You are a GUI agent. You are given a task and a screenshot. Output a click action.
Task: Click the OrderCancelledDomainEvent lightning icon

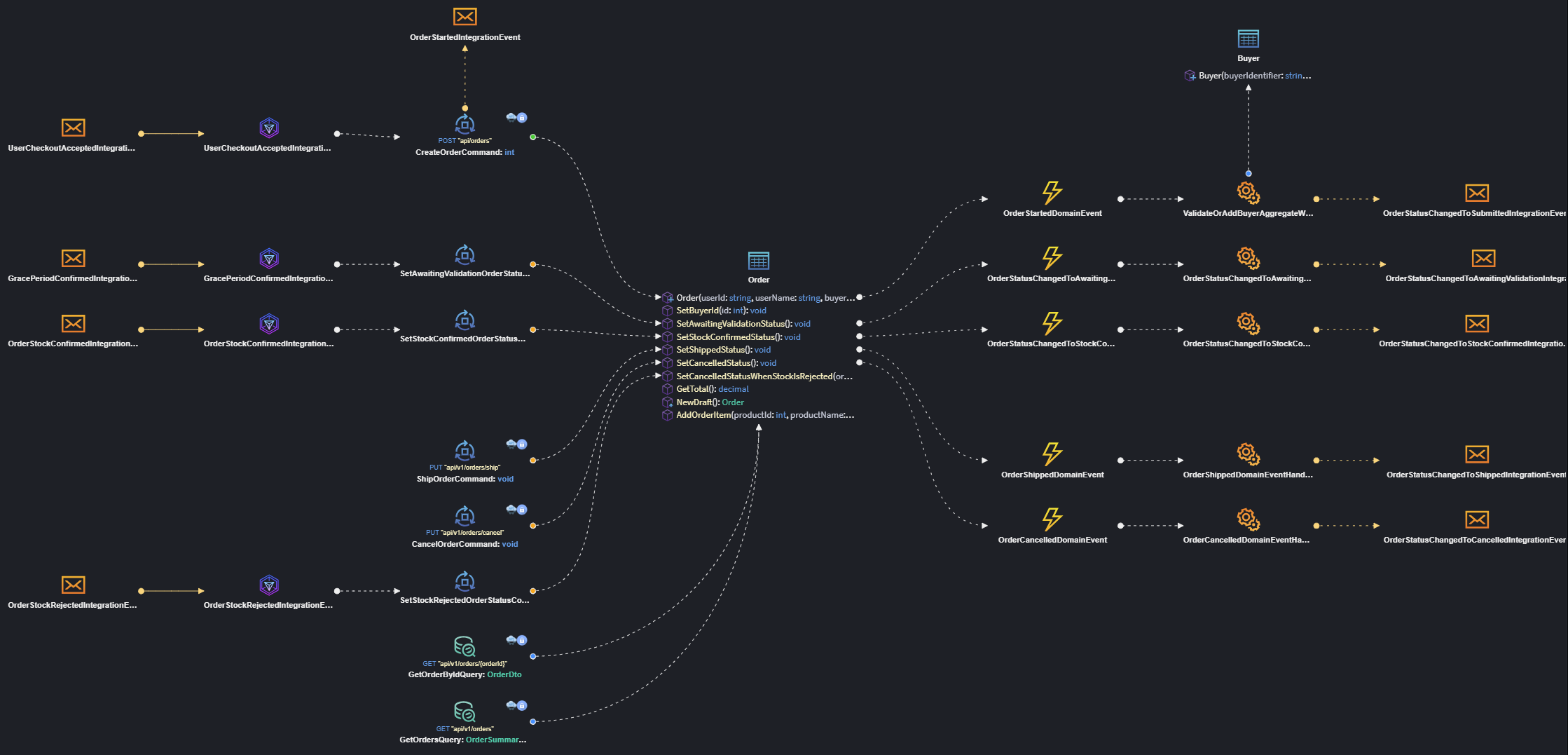[x=1052, y=520]
